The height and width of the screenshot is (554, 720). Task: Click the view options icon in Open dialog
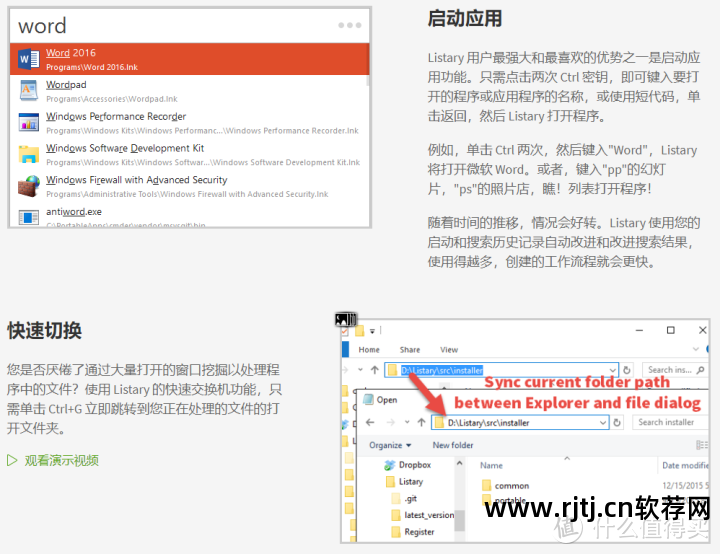pos(702,445)
